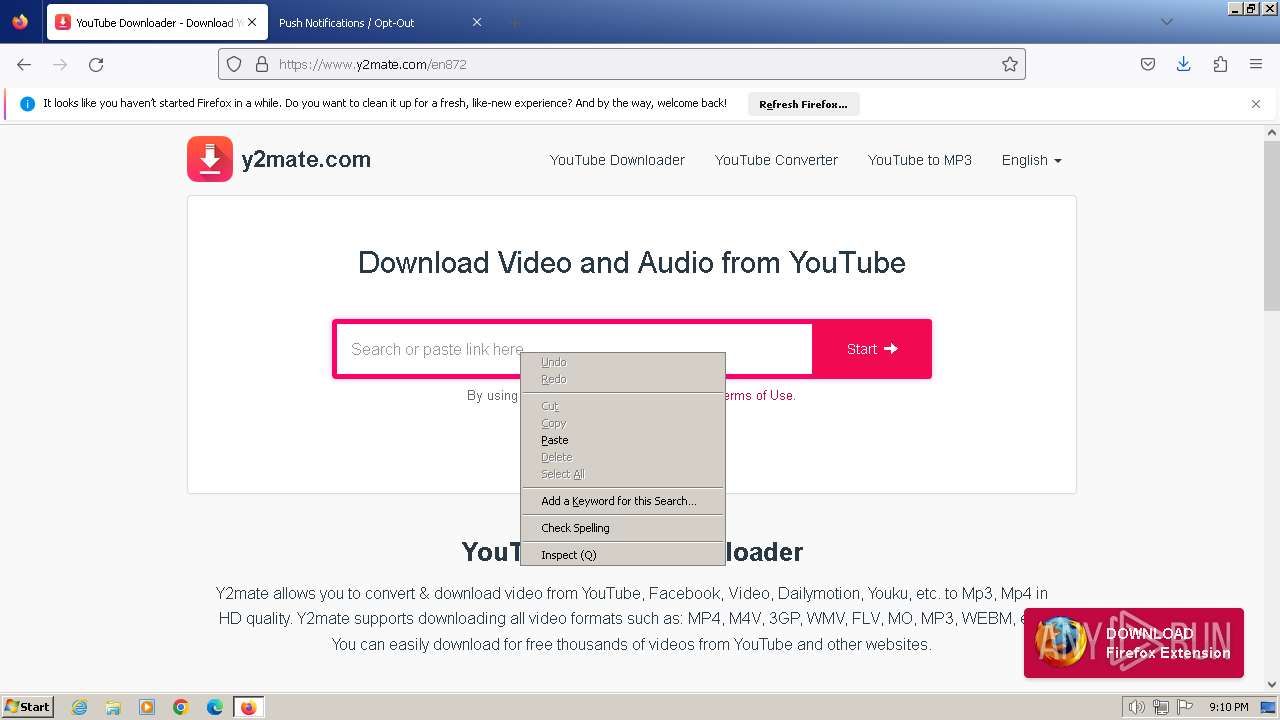The width and height of the screenshot is (1280, 720).
Task: Close the YouTube Downloader tab
Action: [252, 22]
